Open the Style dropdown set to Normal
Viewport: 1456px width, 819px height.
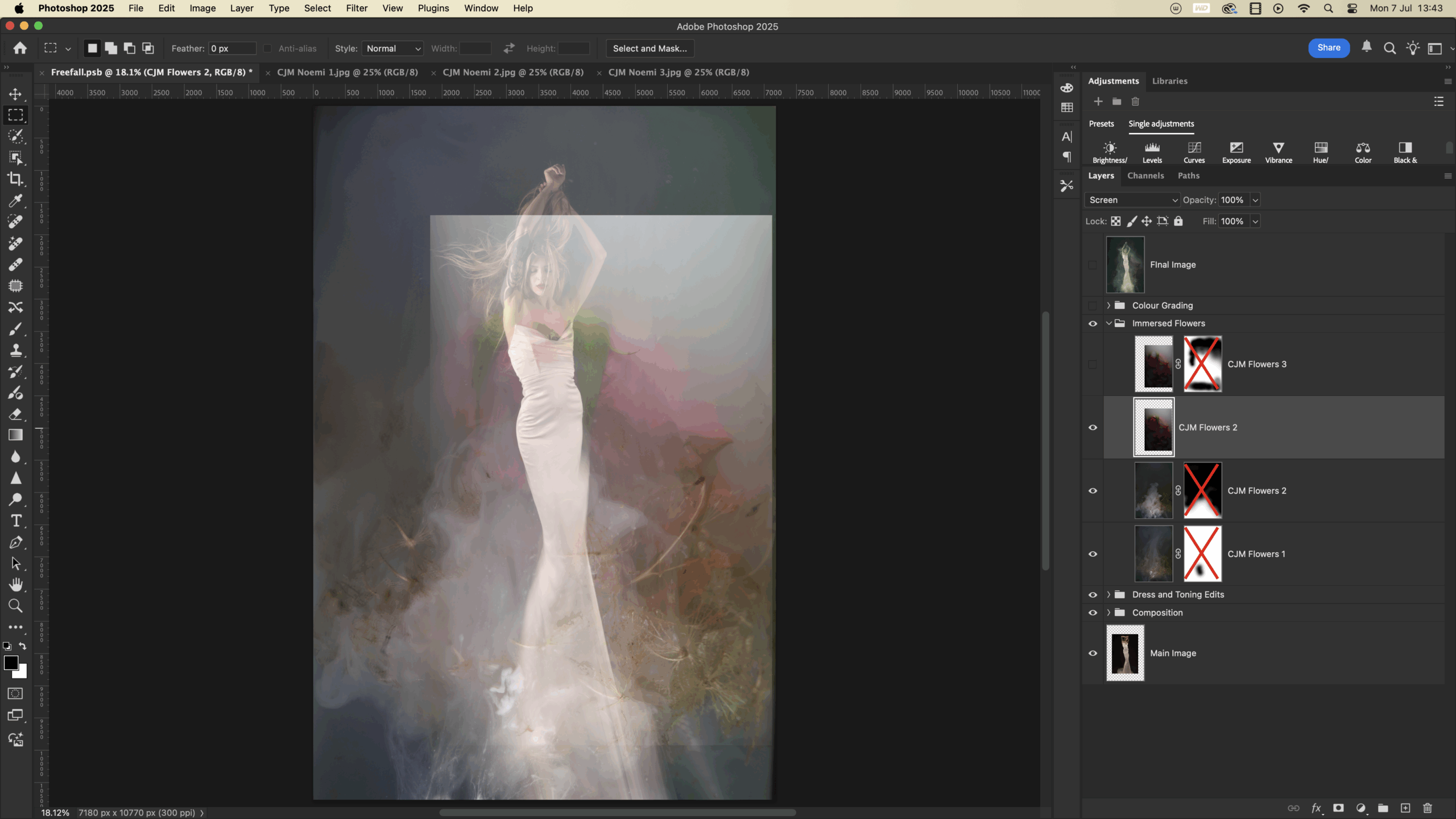pyautogui.click(x=392, y=49)
